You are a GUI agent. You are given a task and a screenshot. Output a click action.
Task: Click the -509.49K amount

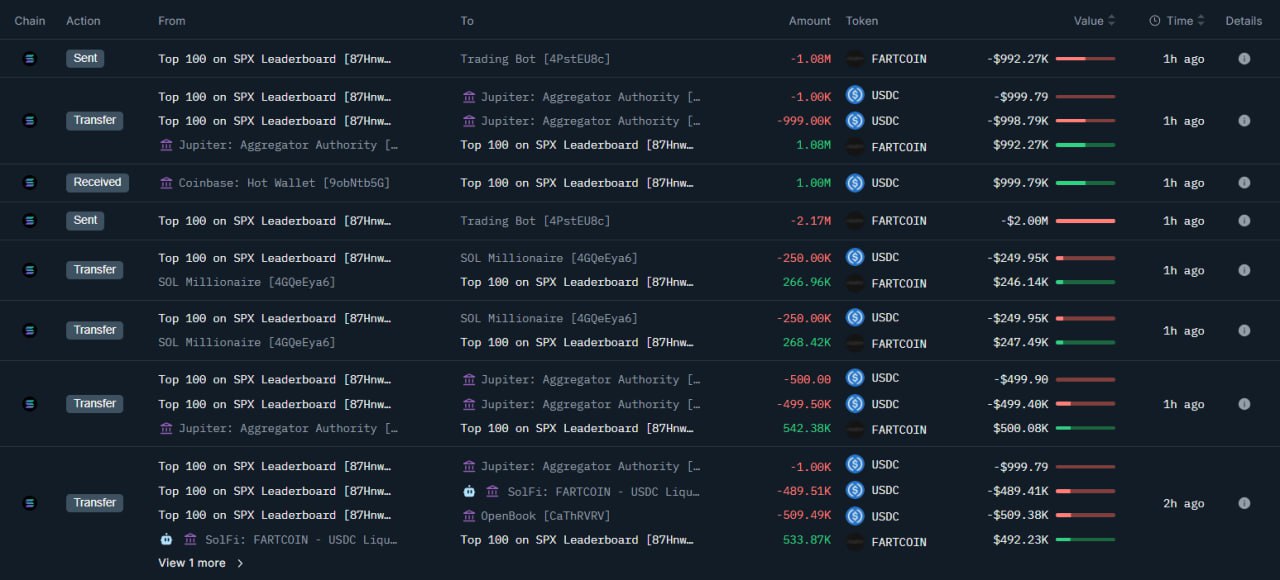click(803, 516)
